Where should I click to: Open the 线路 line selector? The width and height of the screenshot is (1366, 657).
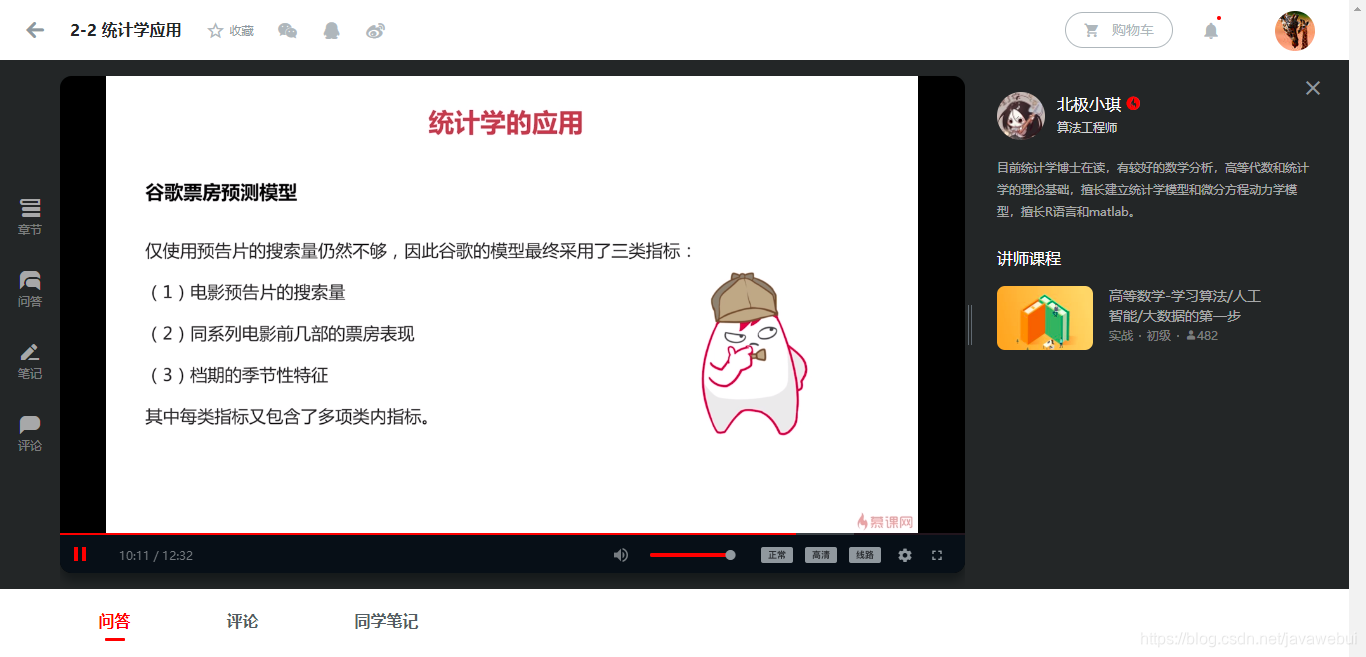(x=865, y=555)
